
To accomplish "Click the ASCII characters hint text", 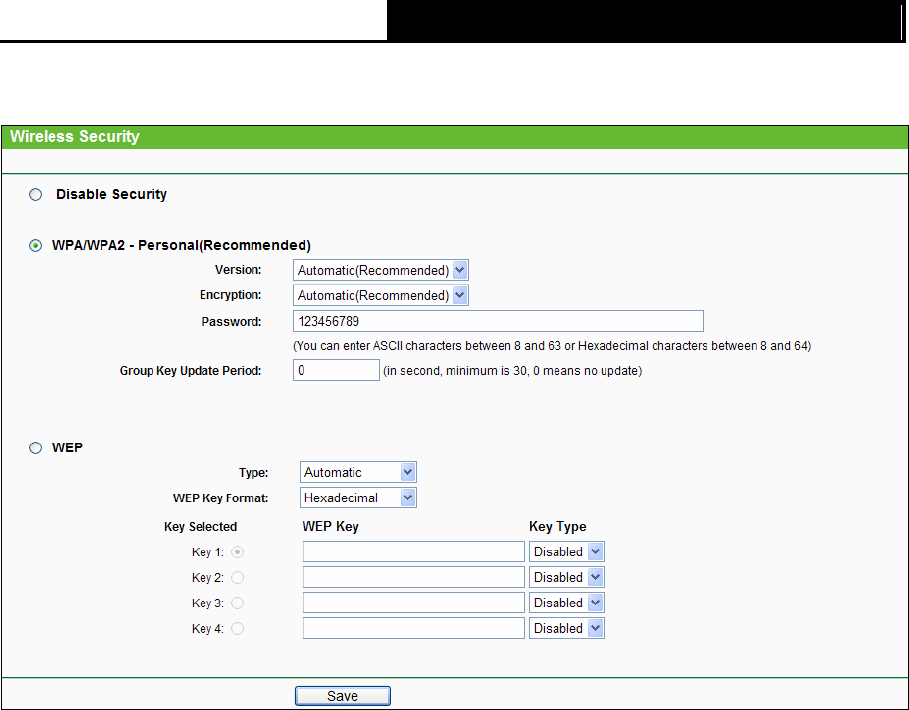I will coord(552,346).
